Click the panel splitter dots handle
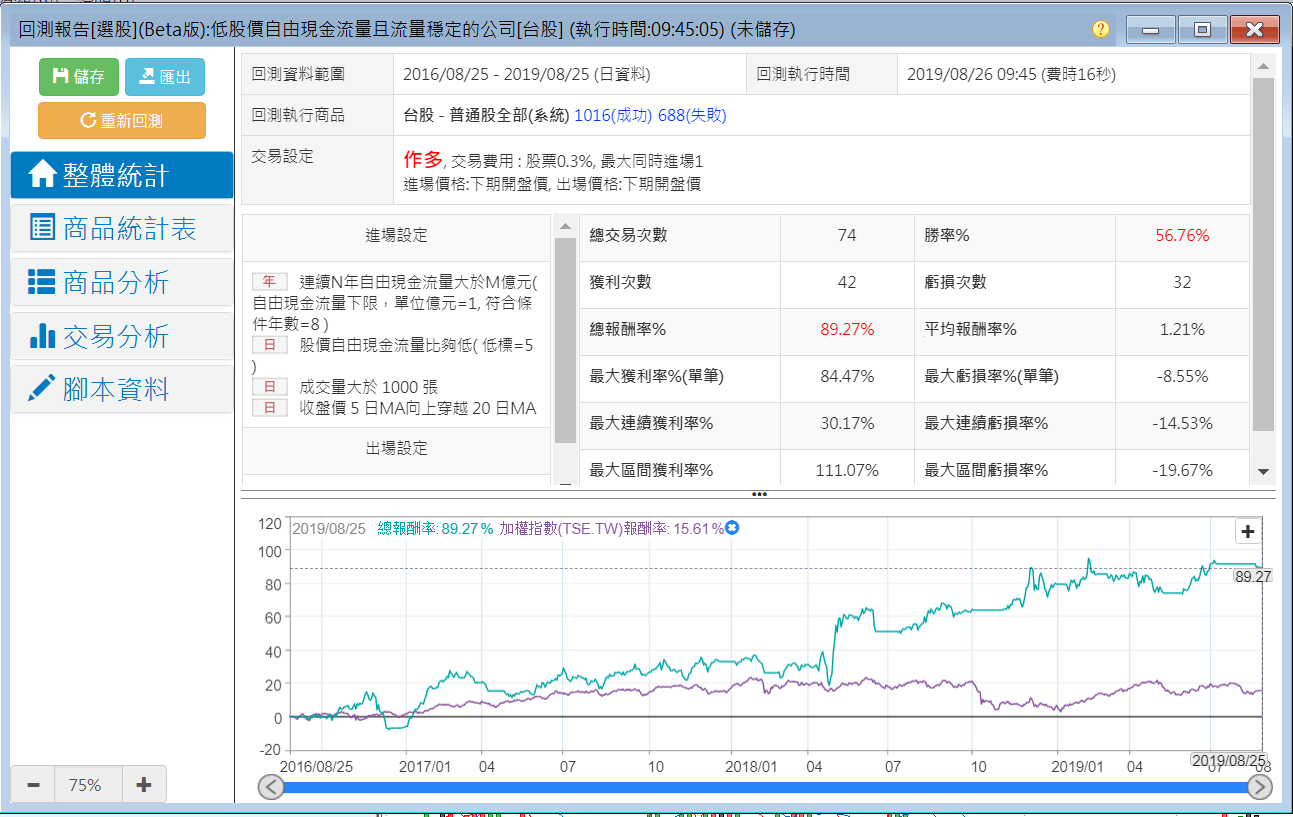Viewport: 1293px width, 817px height. pos(759,494)
